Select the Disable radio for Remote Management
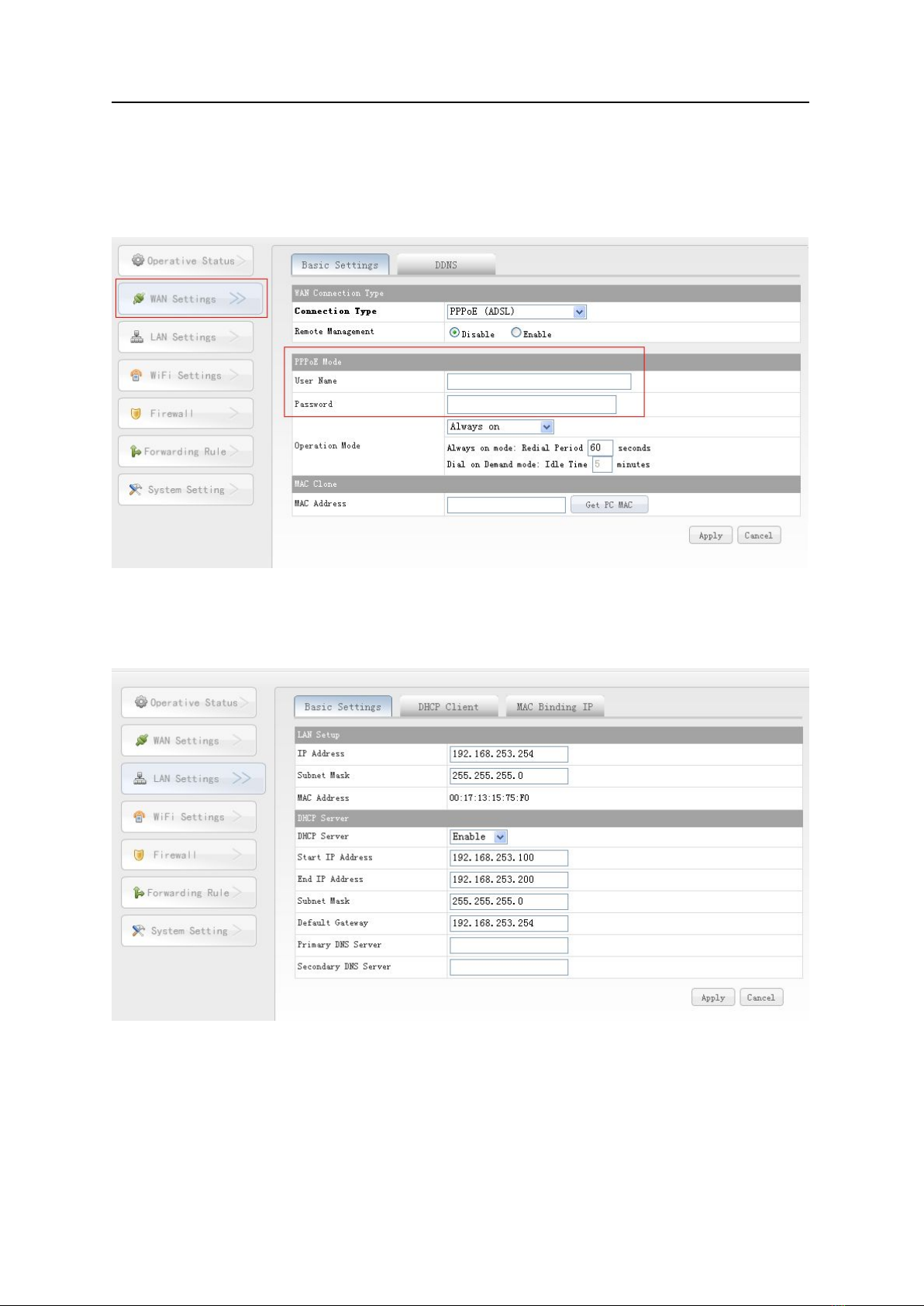Viewport: 924px width, 1306px height. pyautogui.click(x=454, y=333)
